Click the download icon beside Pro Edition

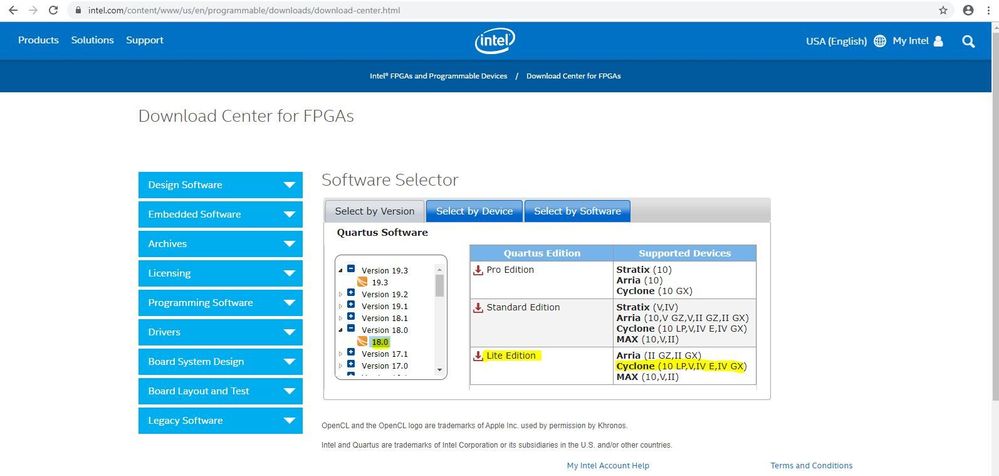tap(478, 270)
